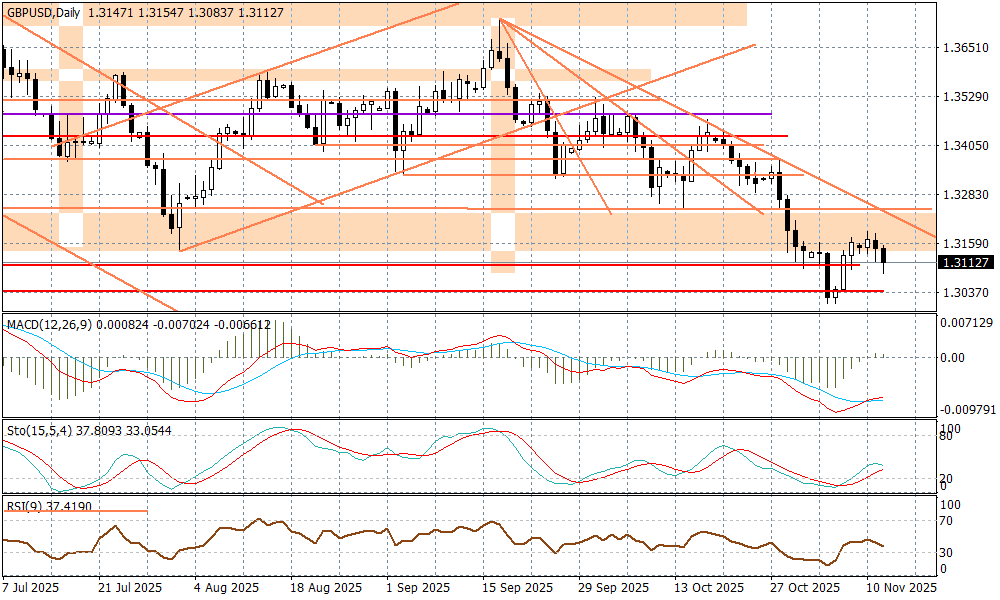Select the 18 Aug 2025 date label
The image size is (1000, 600).
click(x=323, y=588)
